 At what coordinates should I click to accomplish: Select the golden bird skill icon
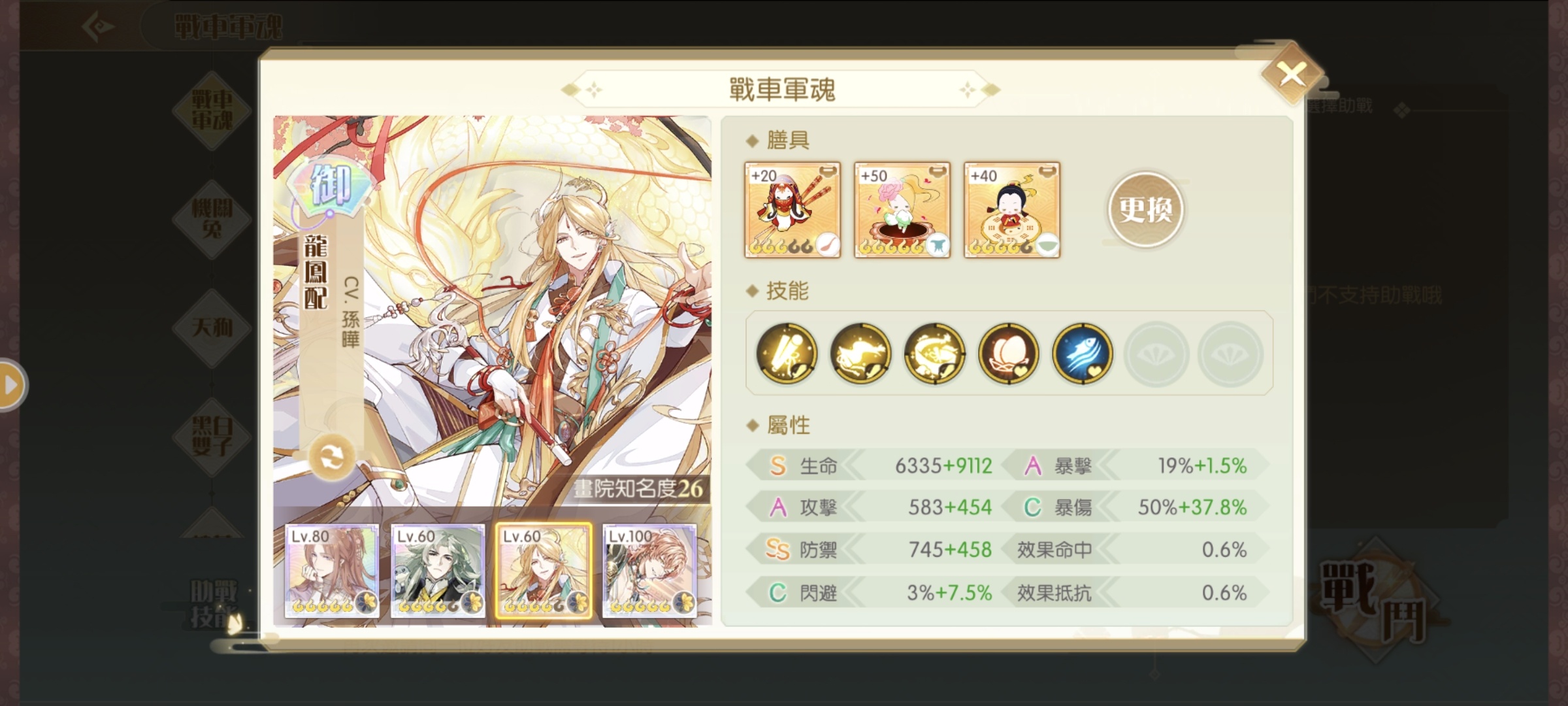[860, 354]
